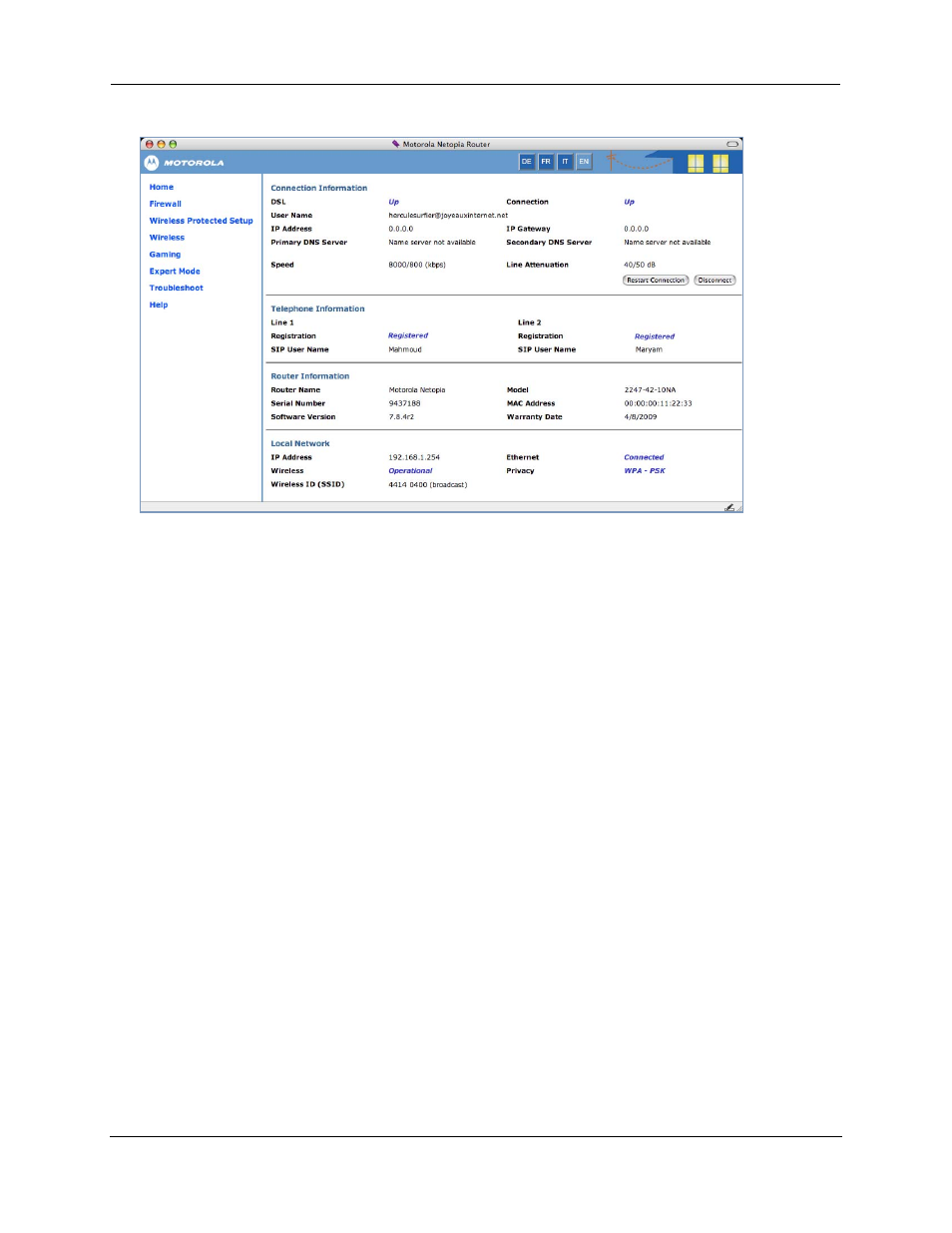The height and width of the screenshot is (1233, 952).
Task: Click the 'WPA - PSK' privacy value
Action: (x=645, y=471)
